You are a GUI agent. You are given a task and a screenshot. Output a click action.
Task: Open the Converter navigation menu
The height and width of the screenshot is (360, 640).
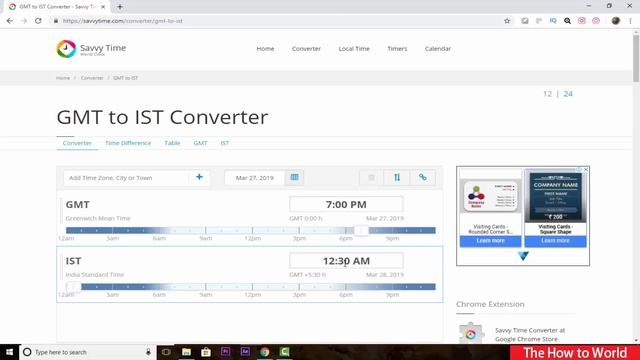click(x=306, y=49)
